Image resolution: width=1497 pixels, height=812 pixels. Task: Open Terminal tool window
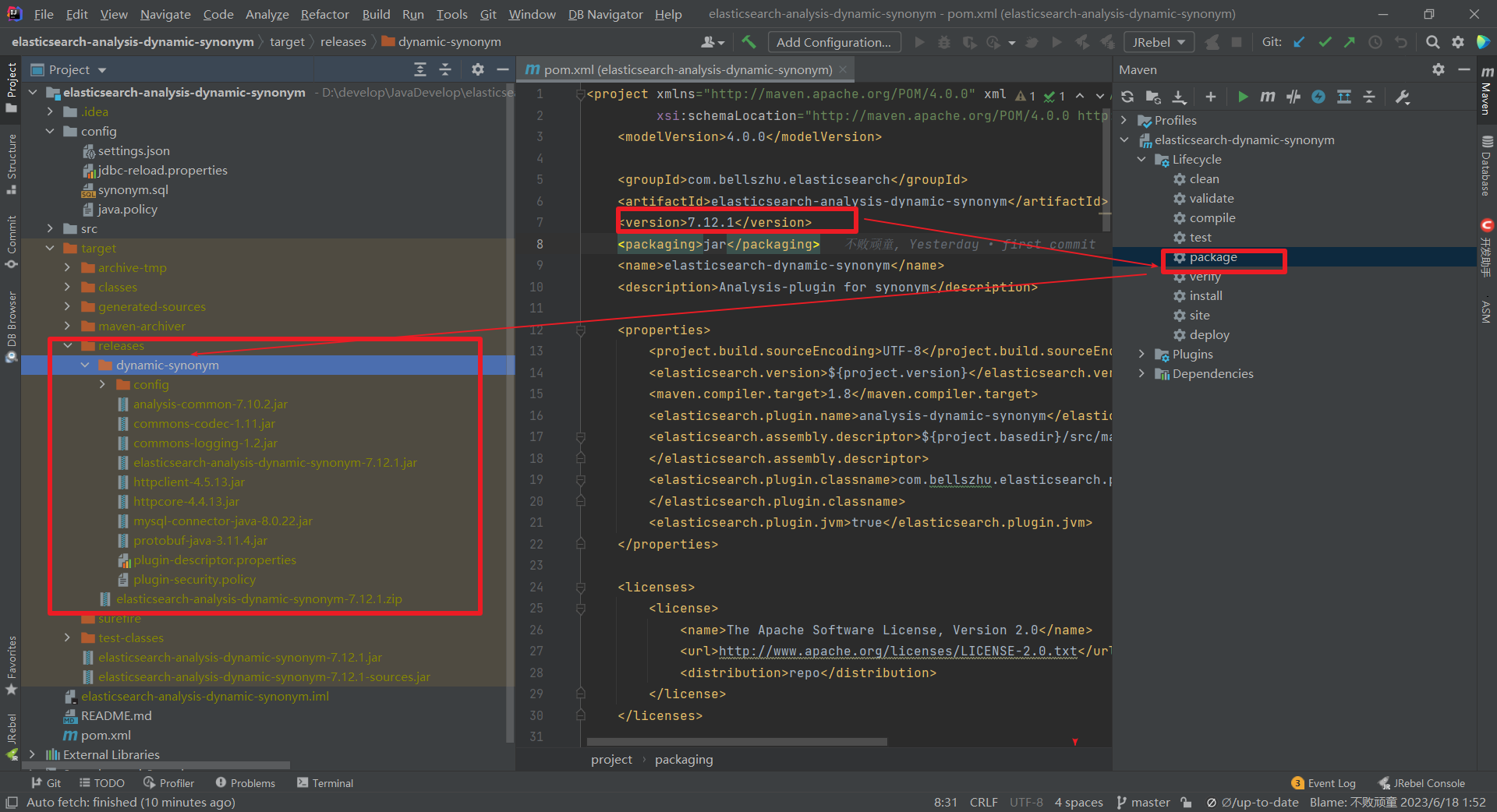click(x=325, y=783)
